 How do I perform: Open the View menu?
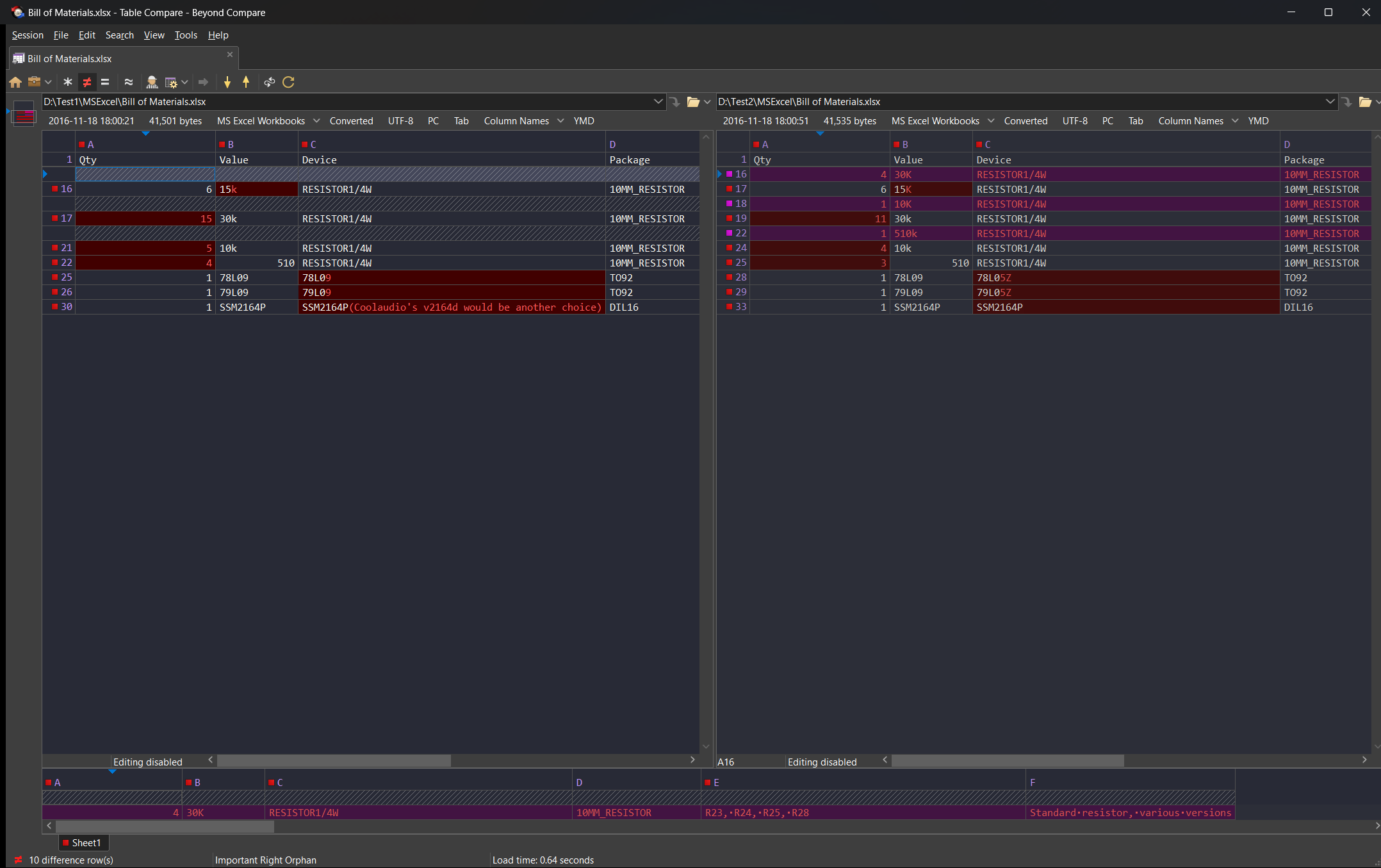(x=154, y=35)
